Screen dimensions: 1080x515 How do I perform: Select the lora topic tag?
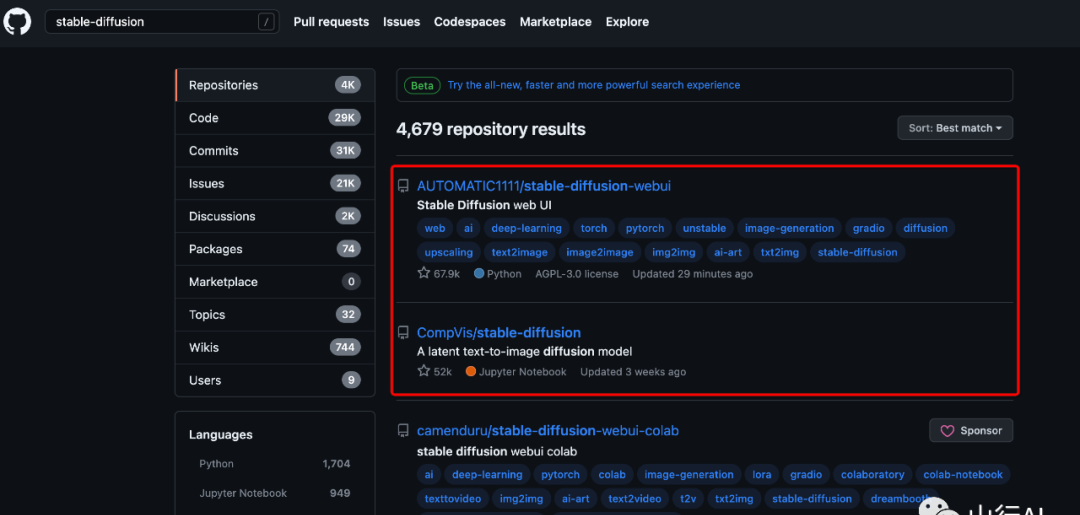762,474
